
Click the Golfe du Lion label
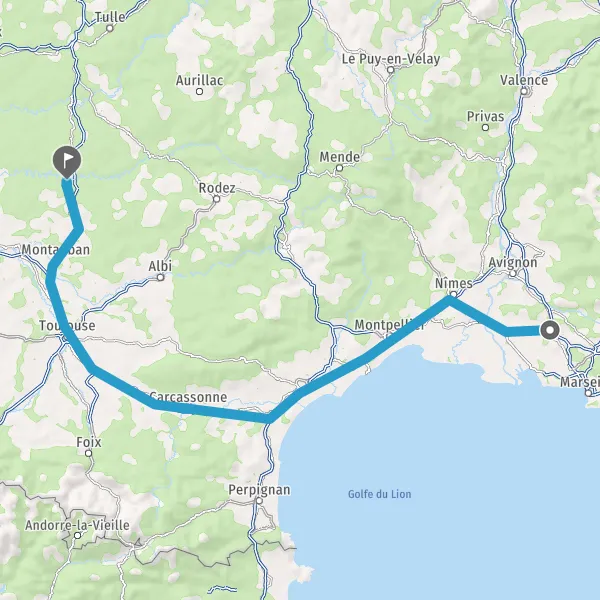coord(380,494)
